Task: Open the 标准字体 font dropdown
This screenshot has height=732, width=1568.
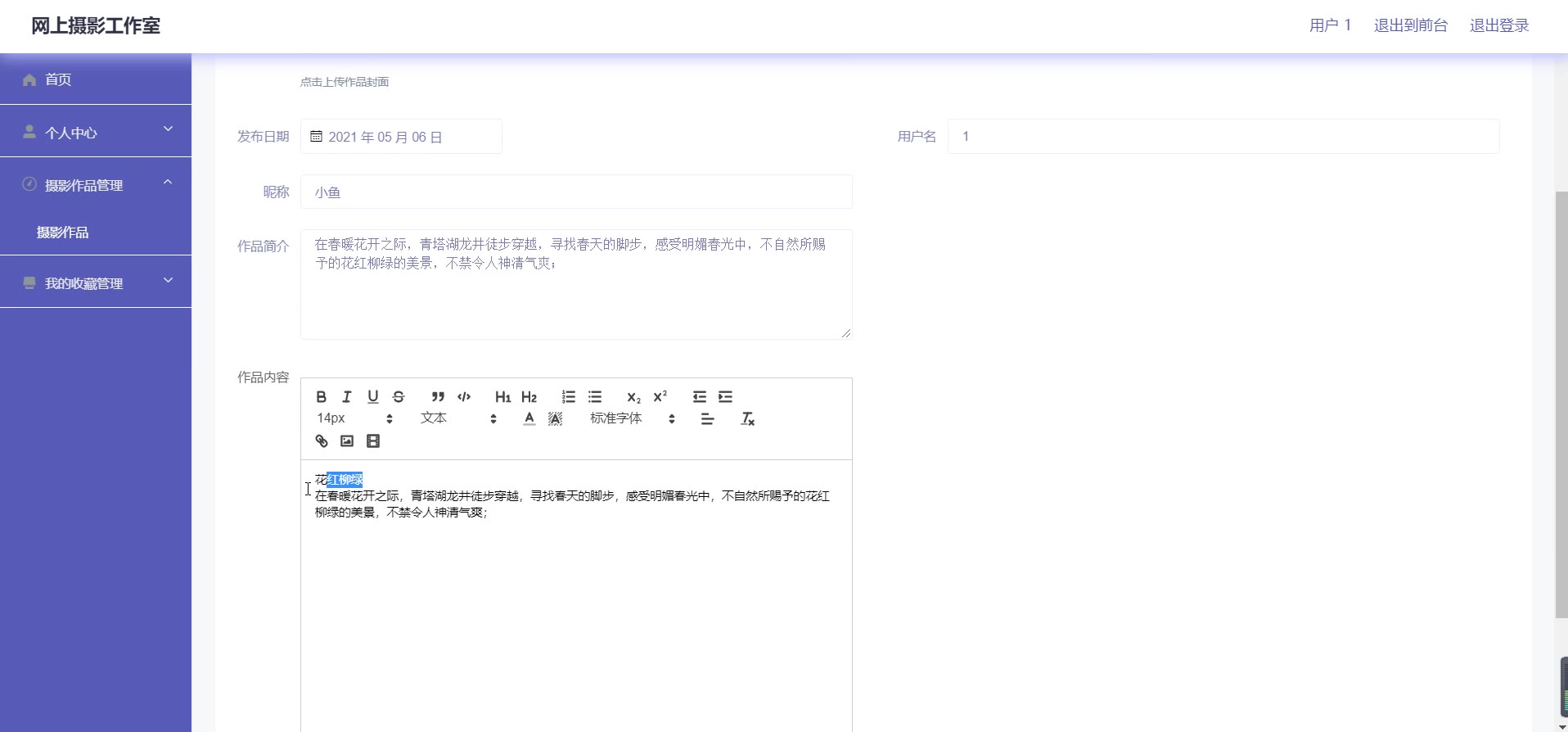Action: [x=632, y=418]
